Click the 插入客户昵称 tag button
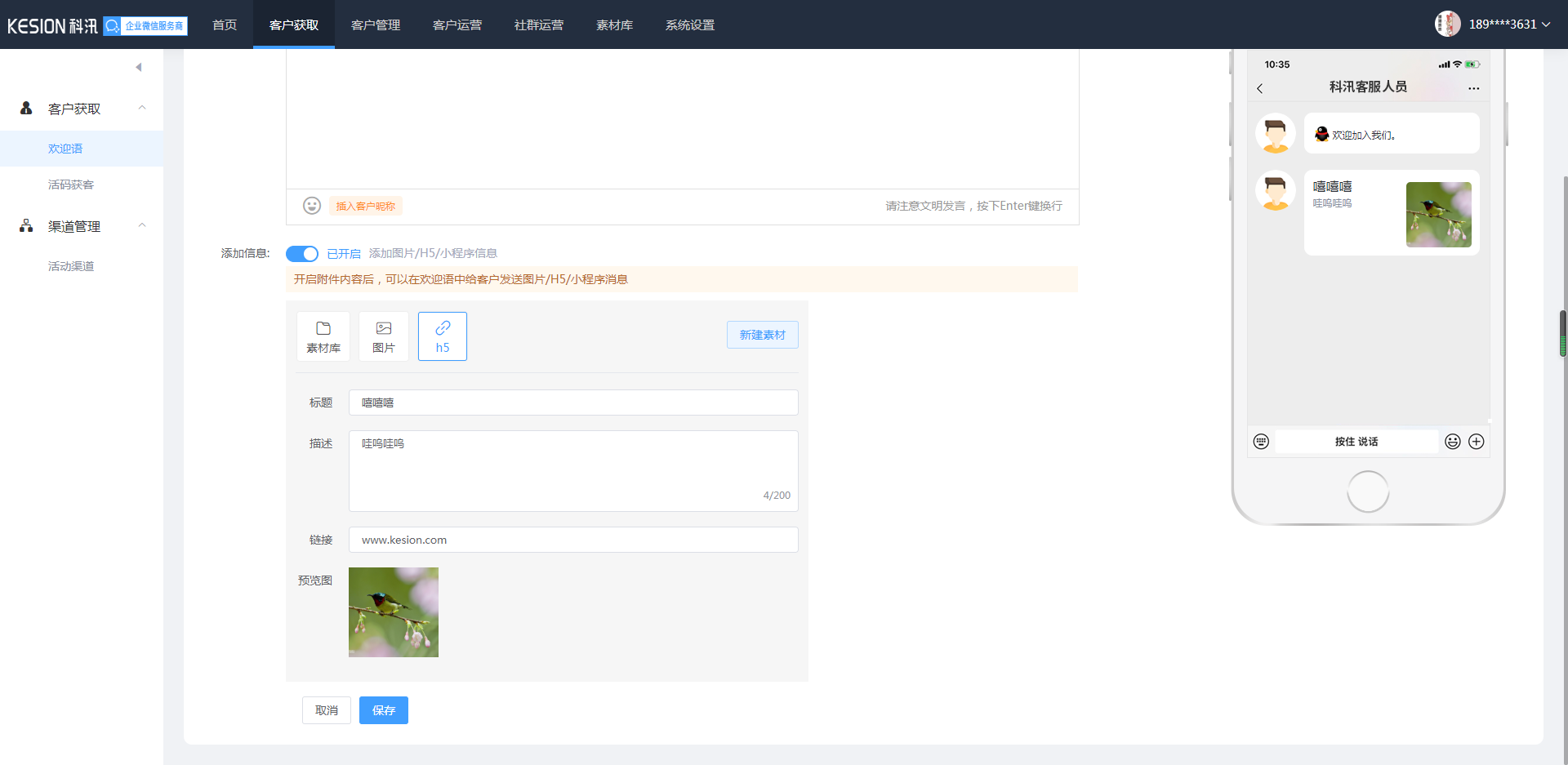The image size is (1568, 765). [366, 206]
